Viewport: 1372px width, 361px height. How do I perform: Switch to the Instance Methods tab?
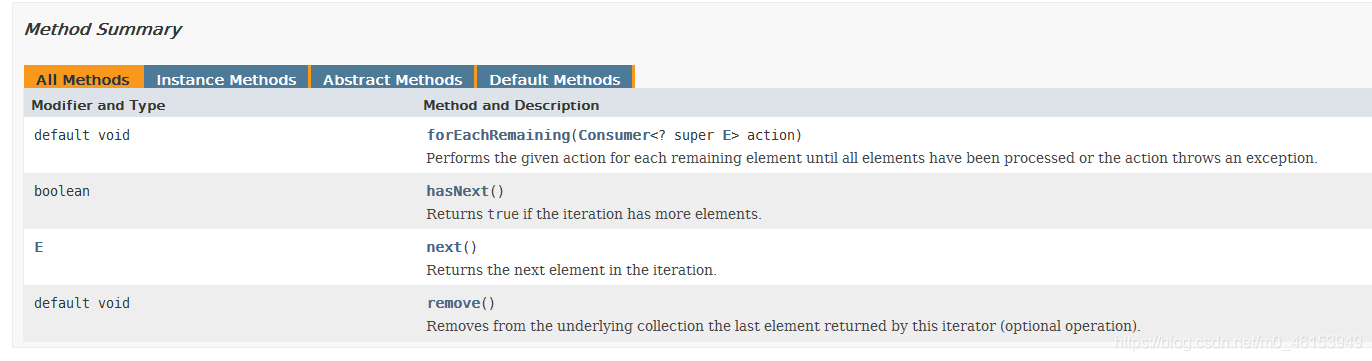point(226,79)
